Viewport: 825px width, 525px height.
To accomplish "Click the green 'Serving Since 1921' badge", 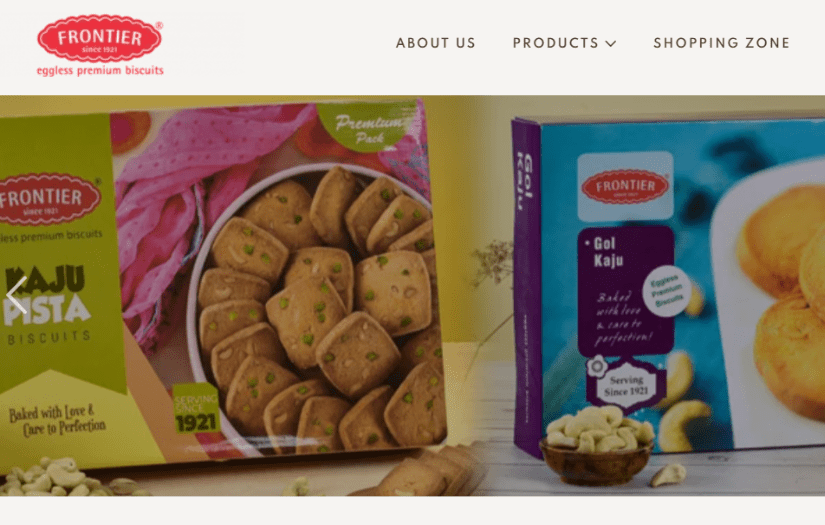I will tap(196, 409).
